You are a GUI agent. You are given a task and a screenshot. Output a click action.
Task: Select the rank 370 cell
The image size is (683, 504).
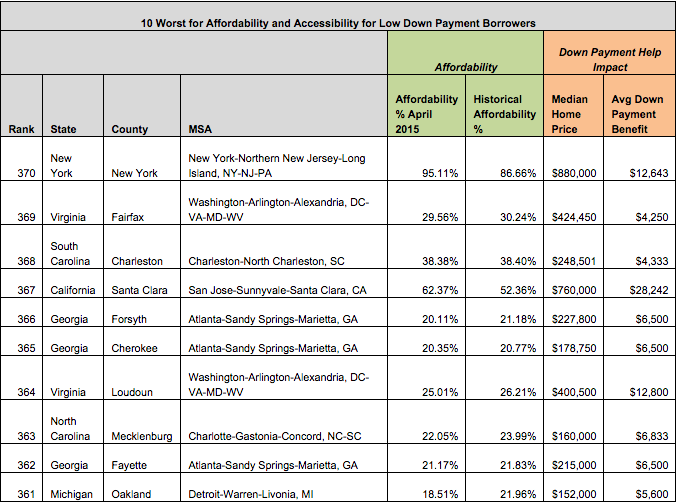point(21,173)
